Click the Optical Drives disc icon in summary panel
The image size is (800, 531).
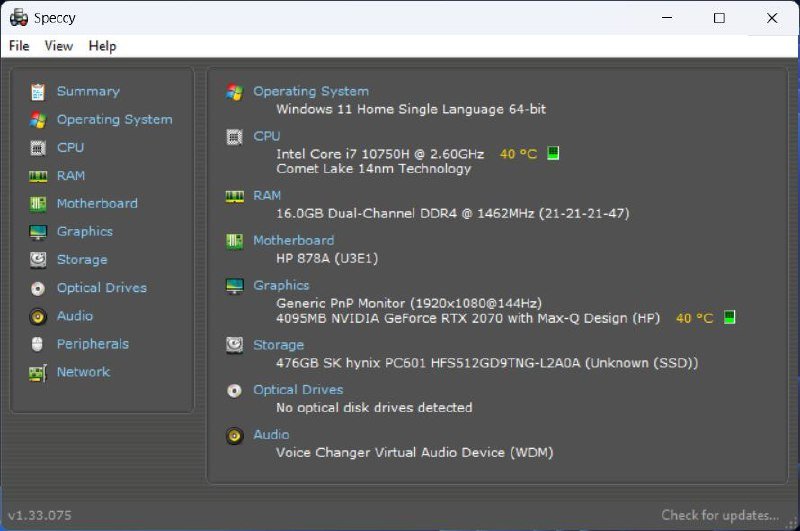(x=235, y=391)
